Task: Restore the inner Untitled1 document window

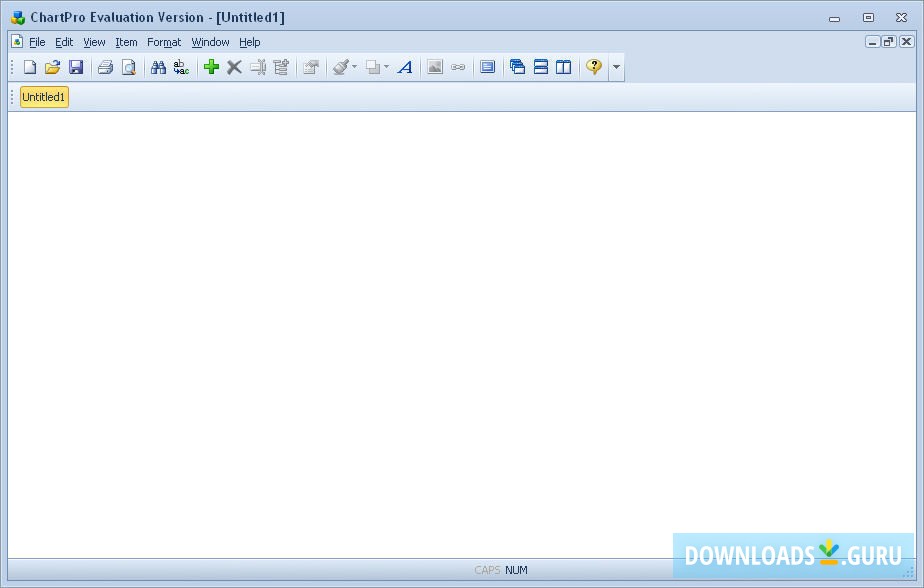Action: [x=889, y=42]
